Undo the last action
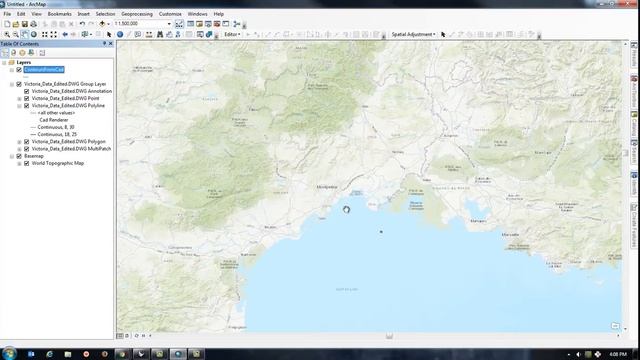The height and width of the screenshot is (360, 640). [x=82, y=24]
